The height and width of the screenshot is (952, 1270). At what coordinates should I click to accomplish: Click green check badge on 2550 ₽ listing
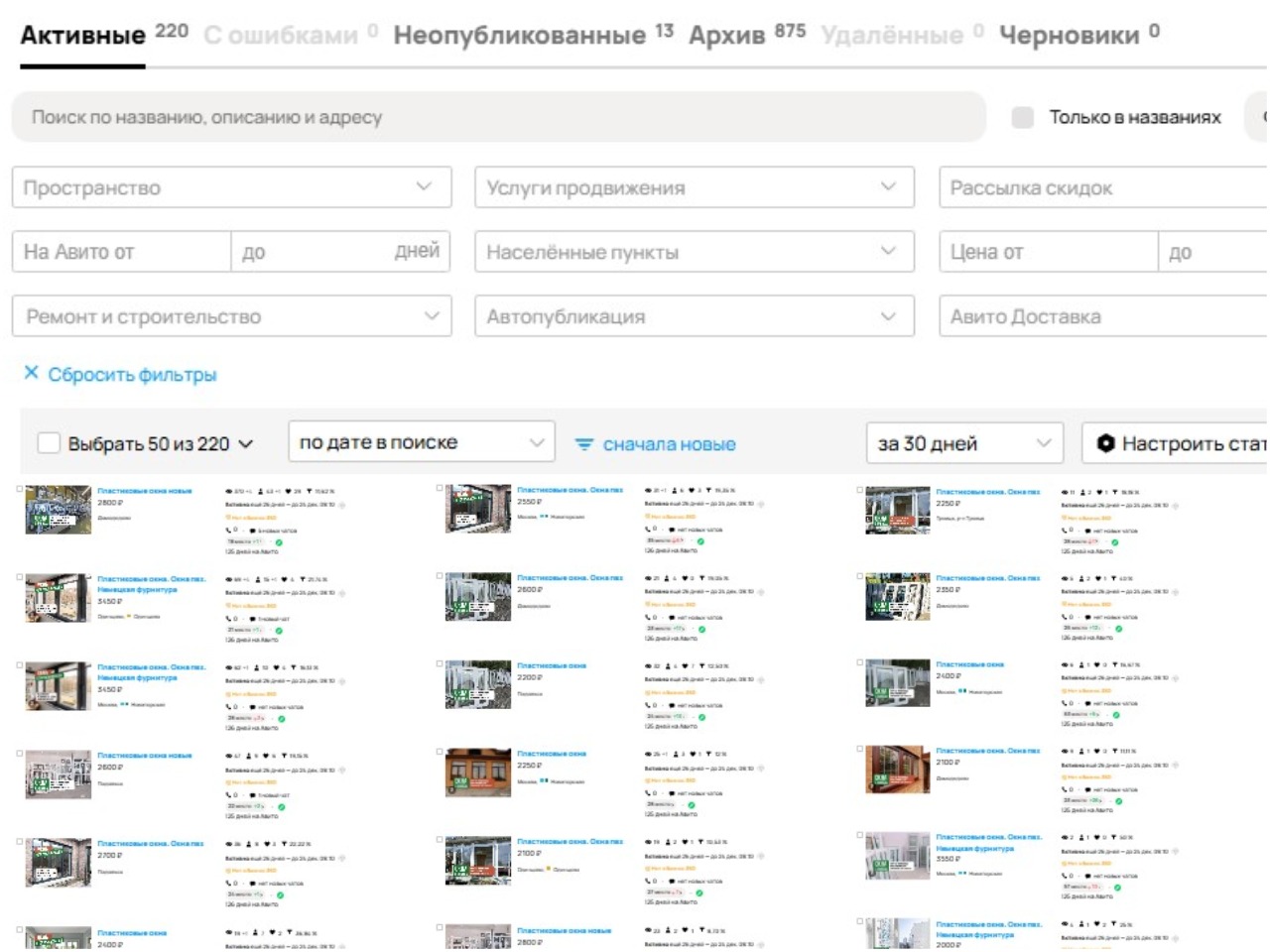tap(700, 541)
